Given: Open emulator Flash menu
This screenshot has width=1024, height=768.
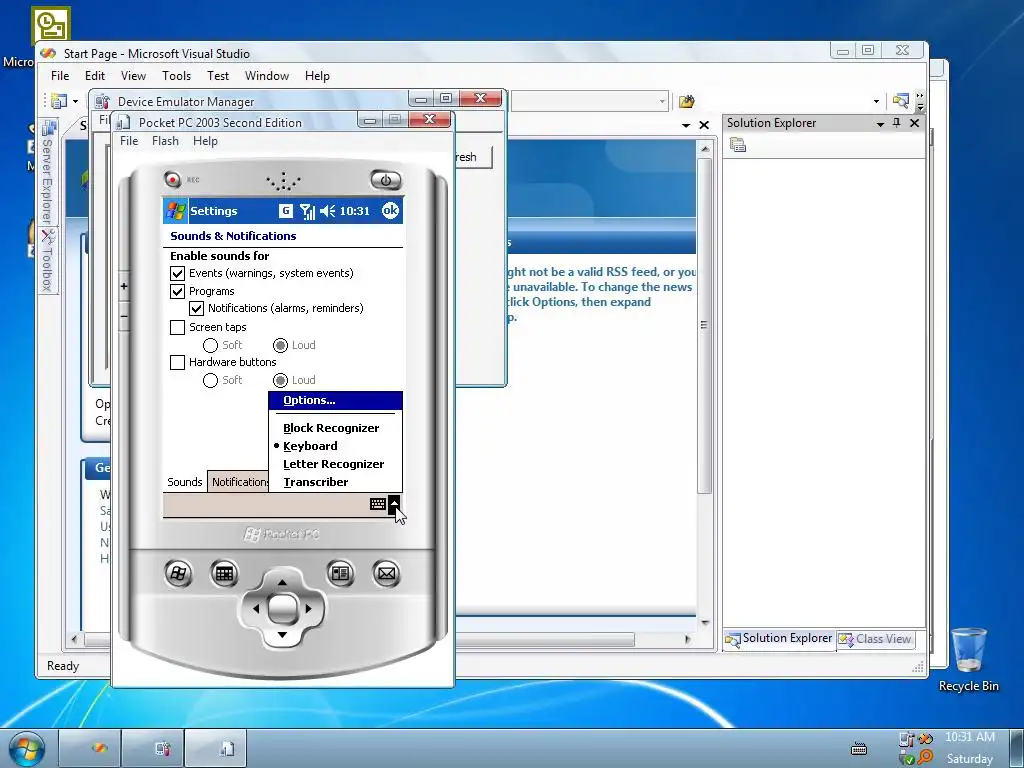Looking at the screenshot, I should (165, 141).
